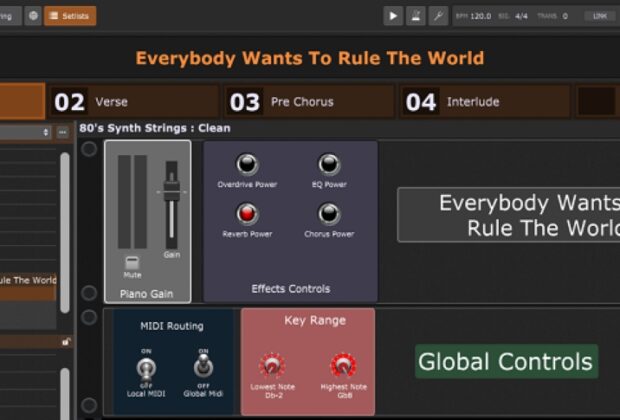Toggle the lock icon in left panel
Screen dimensions: 620x420
coord(66,342)
